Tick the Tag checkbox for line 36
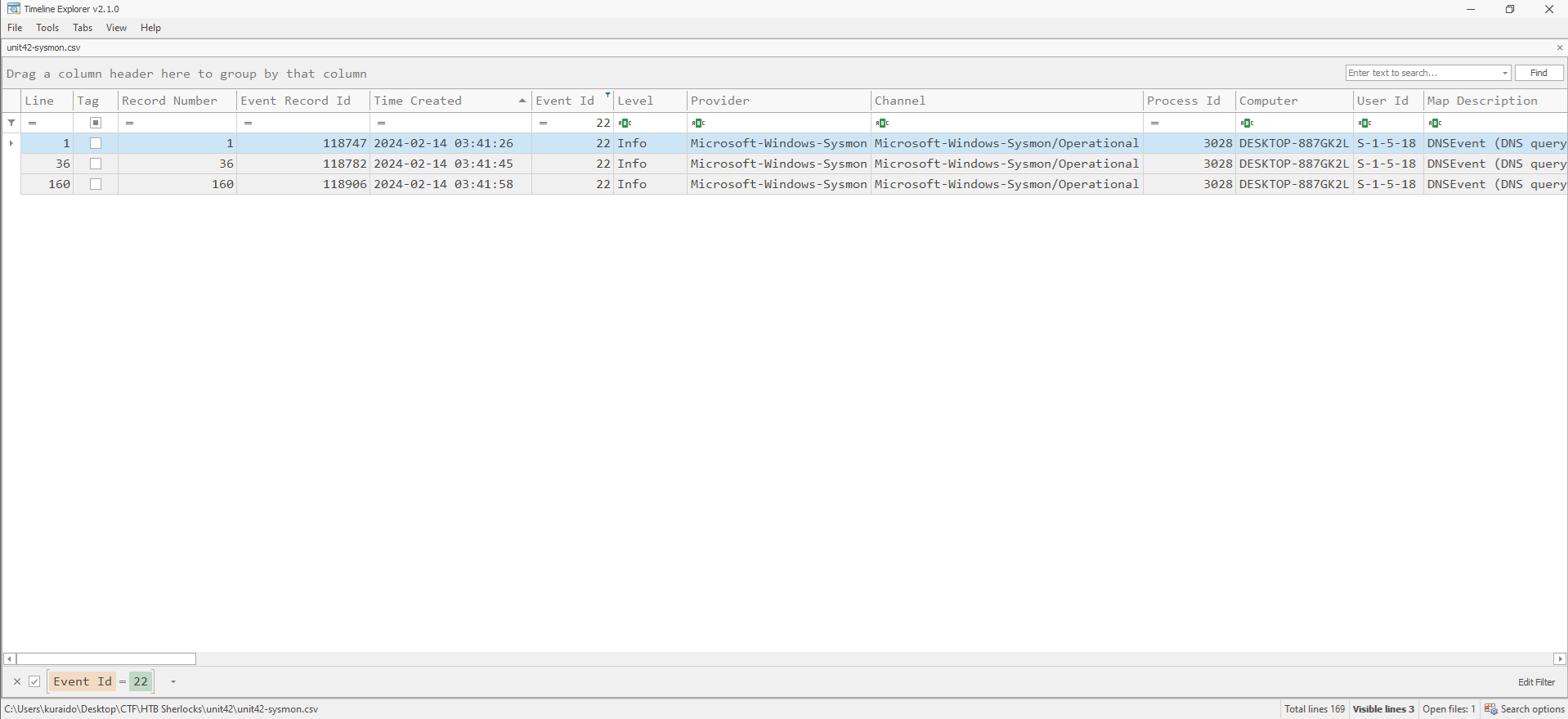Viewport: 1568px width, 719px height. click(x=96, y=164)
